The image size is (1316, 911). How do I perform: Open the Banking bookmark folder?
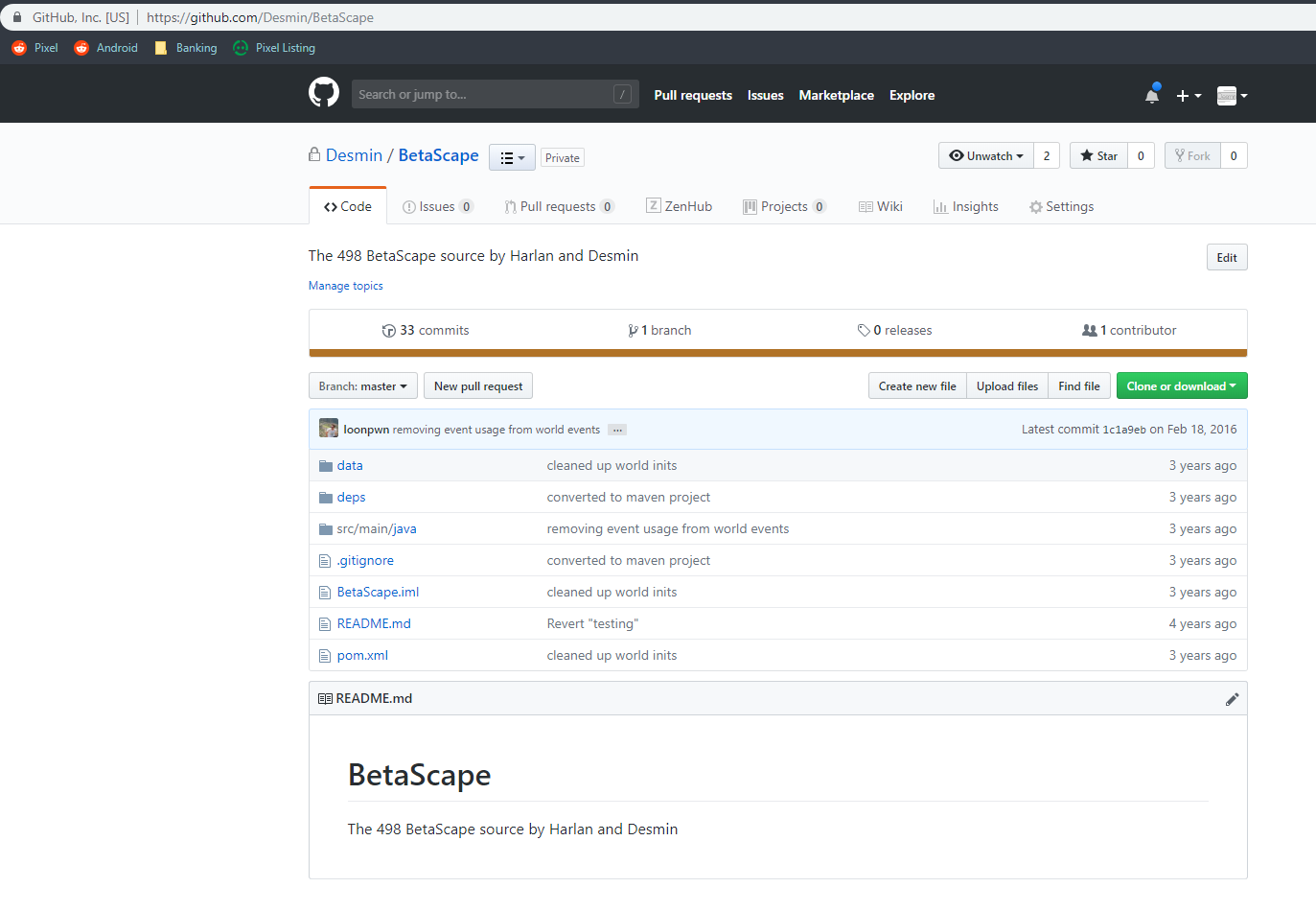click(x=186, y=48)
